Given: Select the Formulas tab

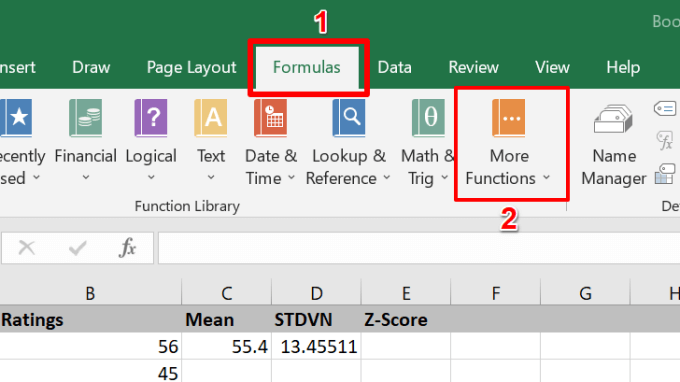Looking at the screenshot, I should click(307, 67).
